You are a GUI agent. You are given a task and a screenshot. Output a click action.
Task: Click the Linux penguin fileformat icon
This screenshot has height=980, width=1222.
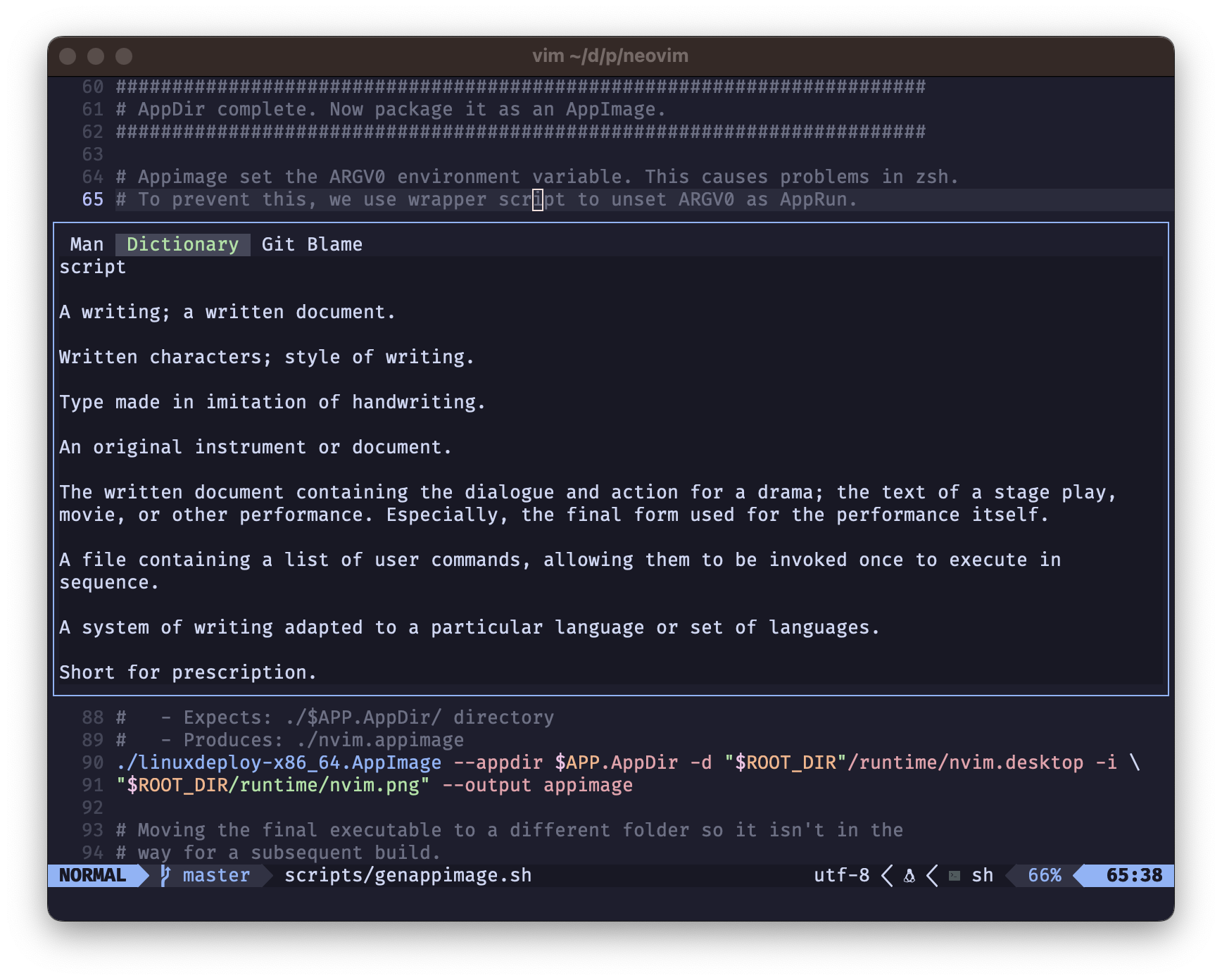(909, 876)
